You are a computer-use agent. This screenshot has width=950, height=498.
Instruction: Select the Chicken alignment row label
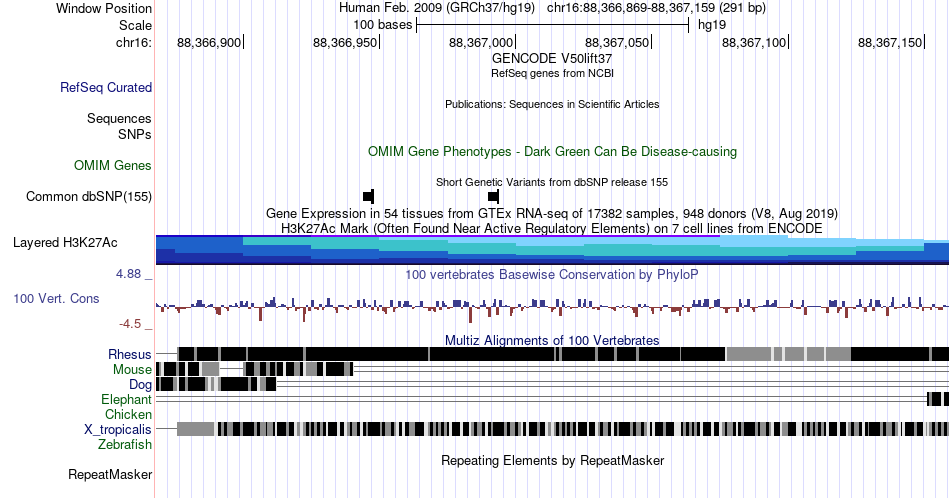[128, 414]
